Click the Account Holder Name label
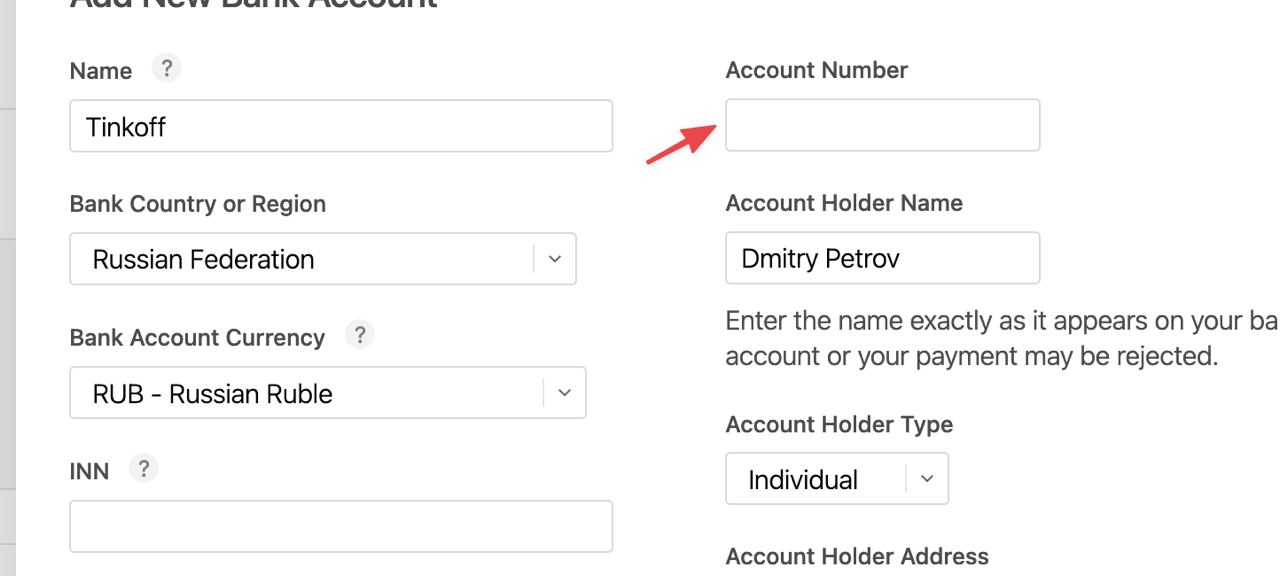This screenshot has width=1280, height=576. [x=844, y=203]
